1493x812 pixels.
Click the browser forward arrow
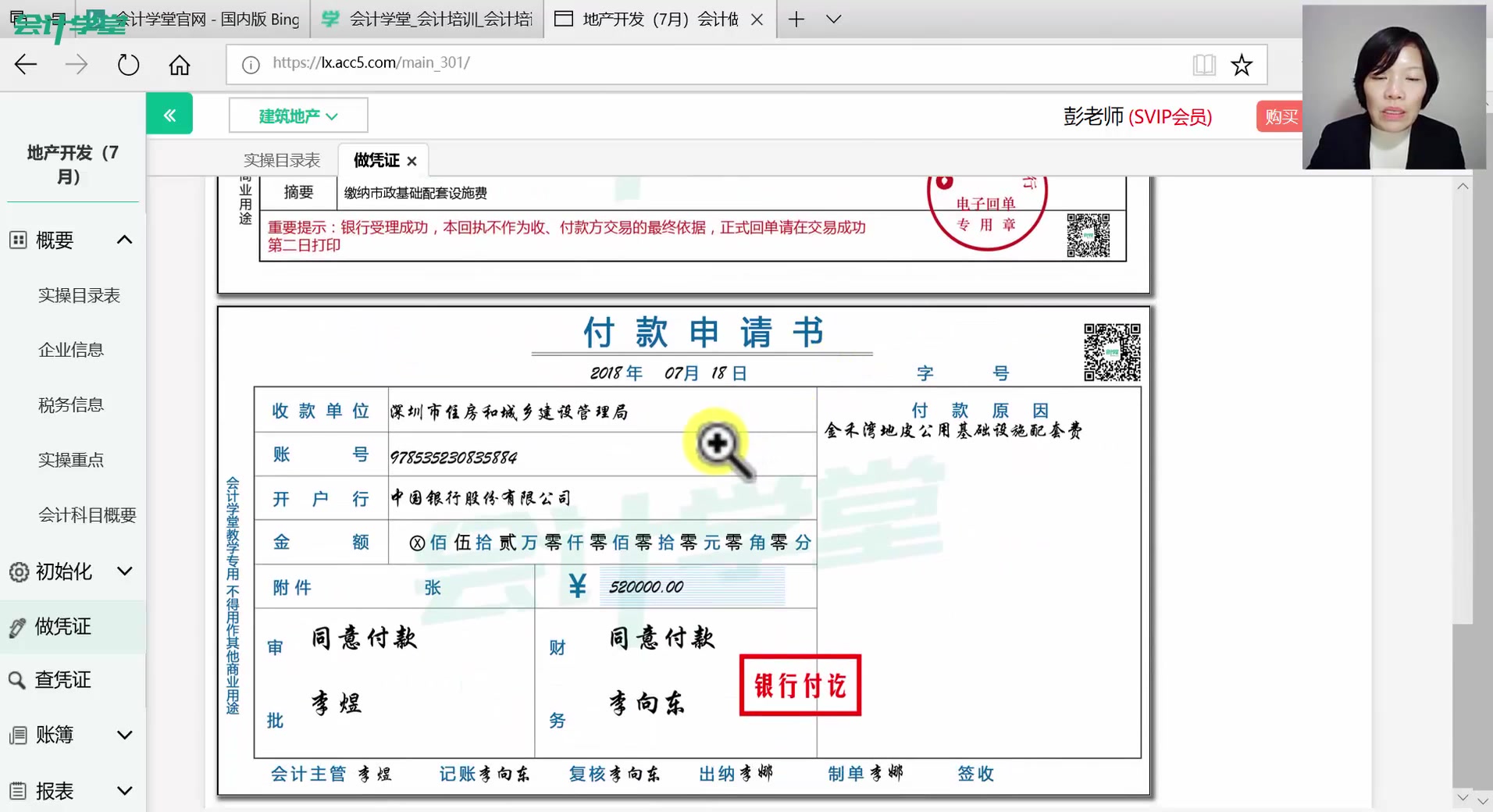[x=77, y=64]
